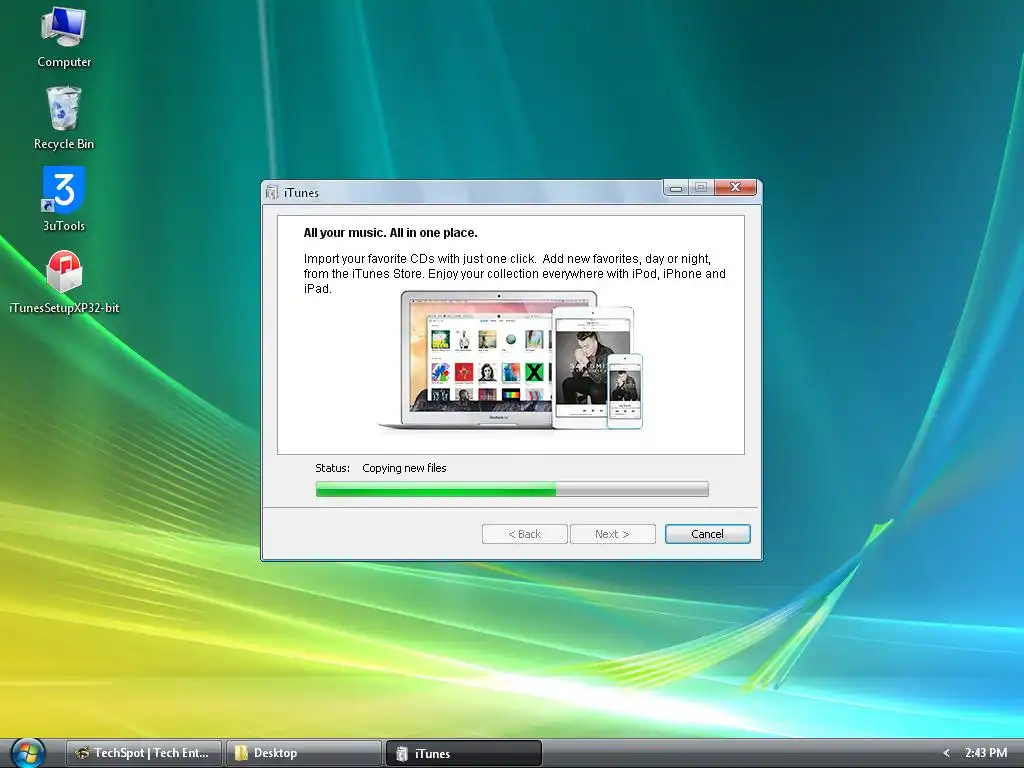
Task: Show hidden tray icons arrow
Action: [946, 753]
